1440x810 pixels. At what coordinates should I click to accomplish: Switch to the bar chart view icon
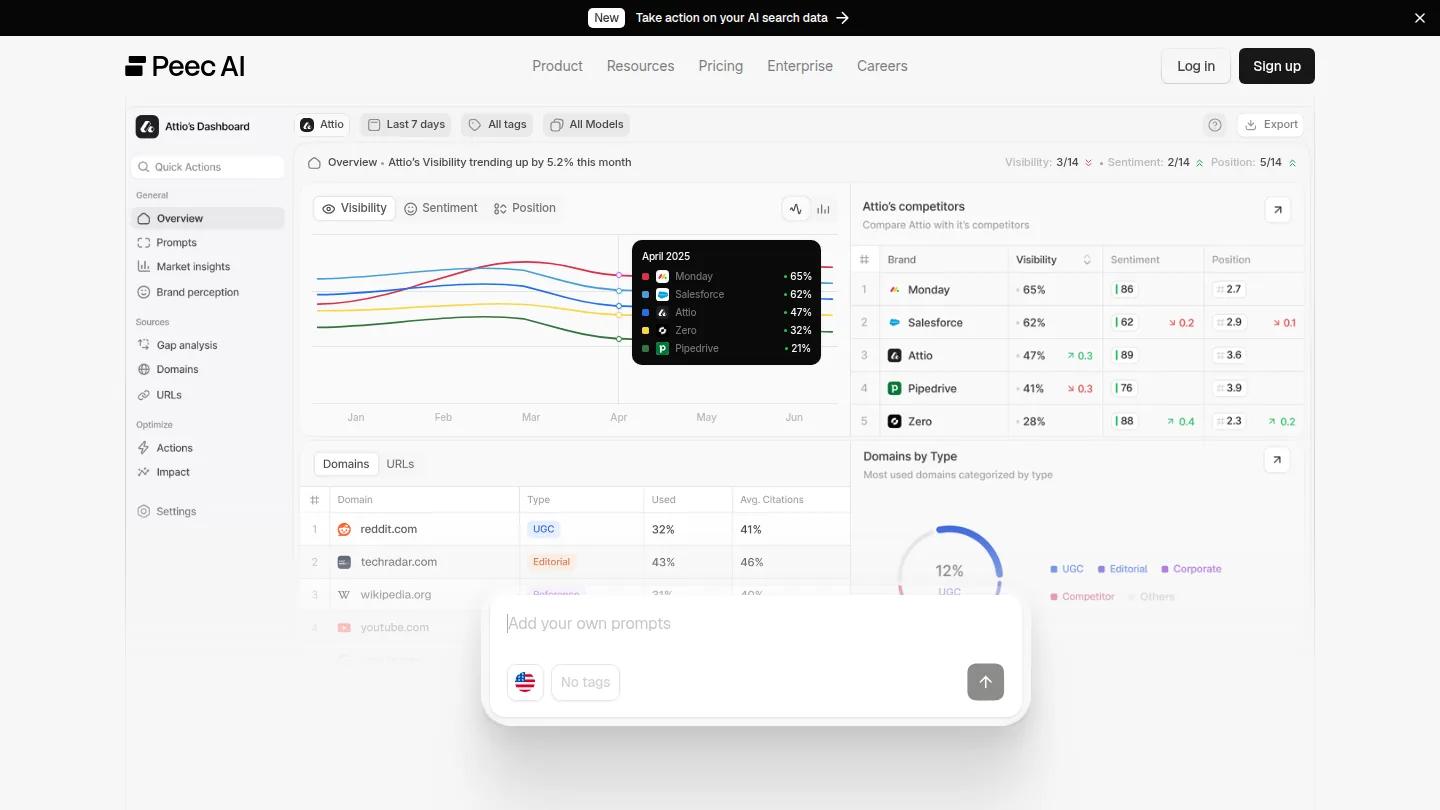click(823, 209)
